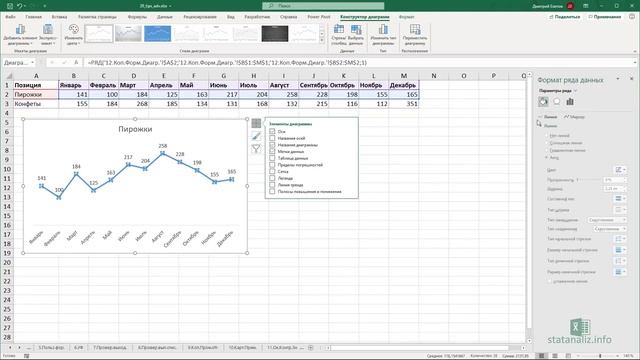Open the Change Colors palette button
Screen dimensions: 640x360
pyautogui.click(x=73, y=34)
